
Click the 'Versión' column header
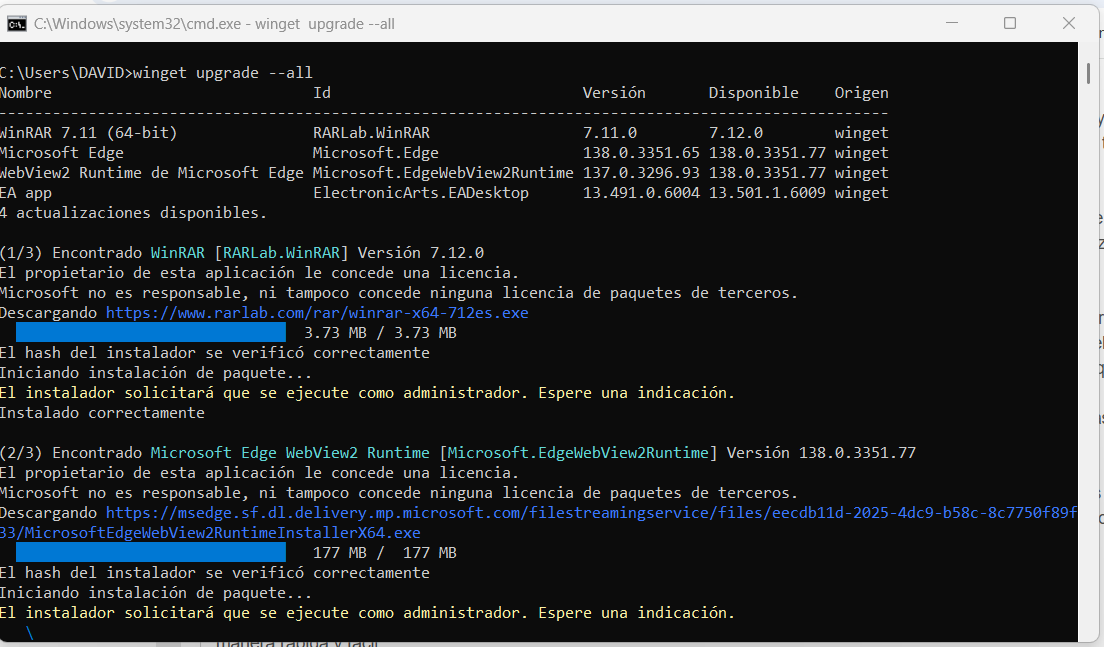click(613, 93)
